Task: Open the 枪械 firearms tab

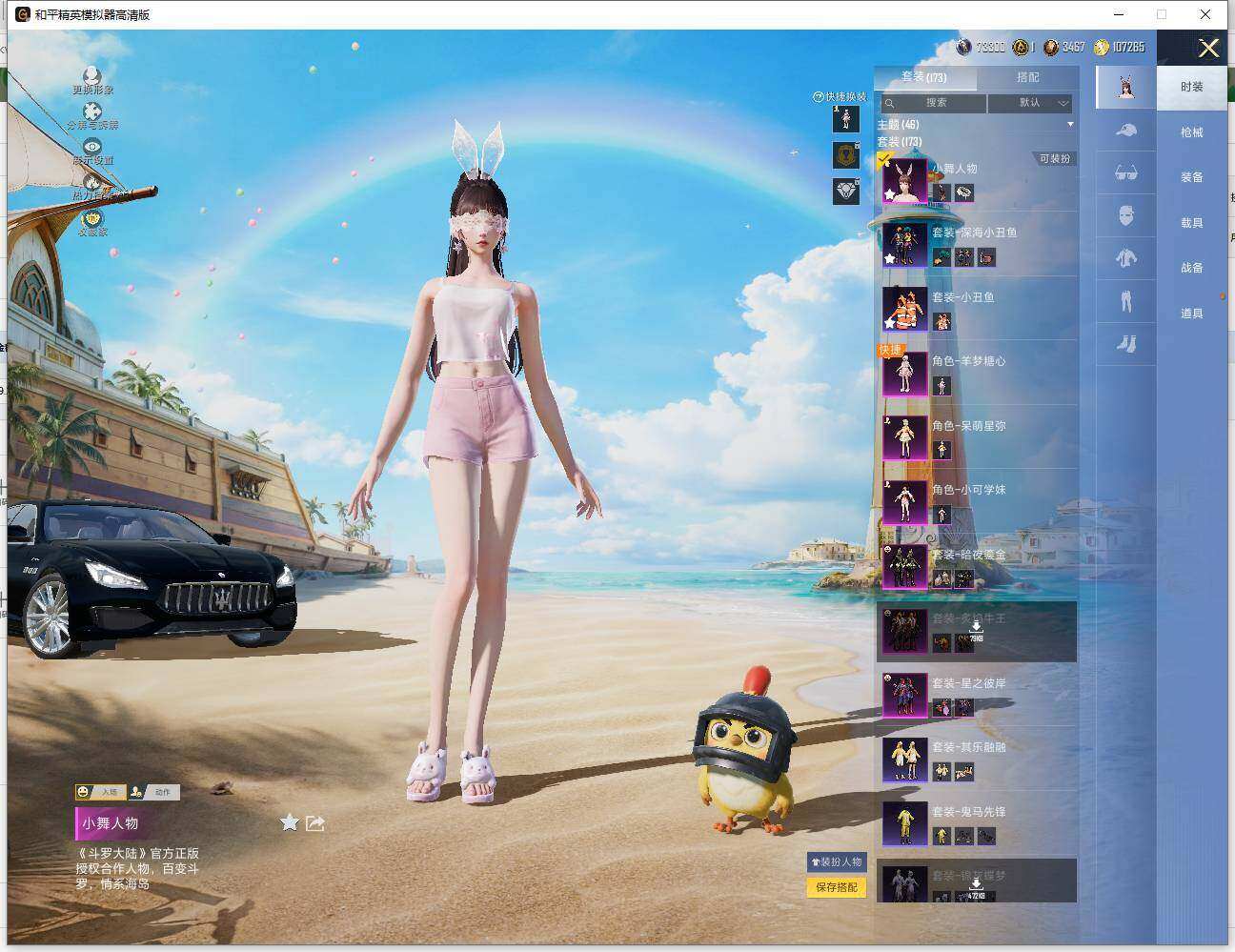Action: [1192, 132]
